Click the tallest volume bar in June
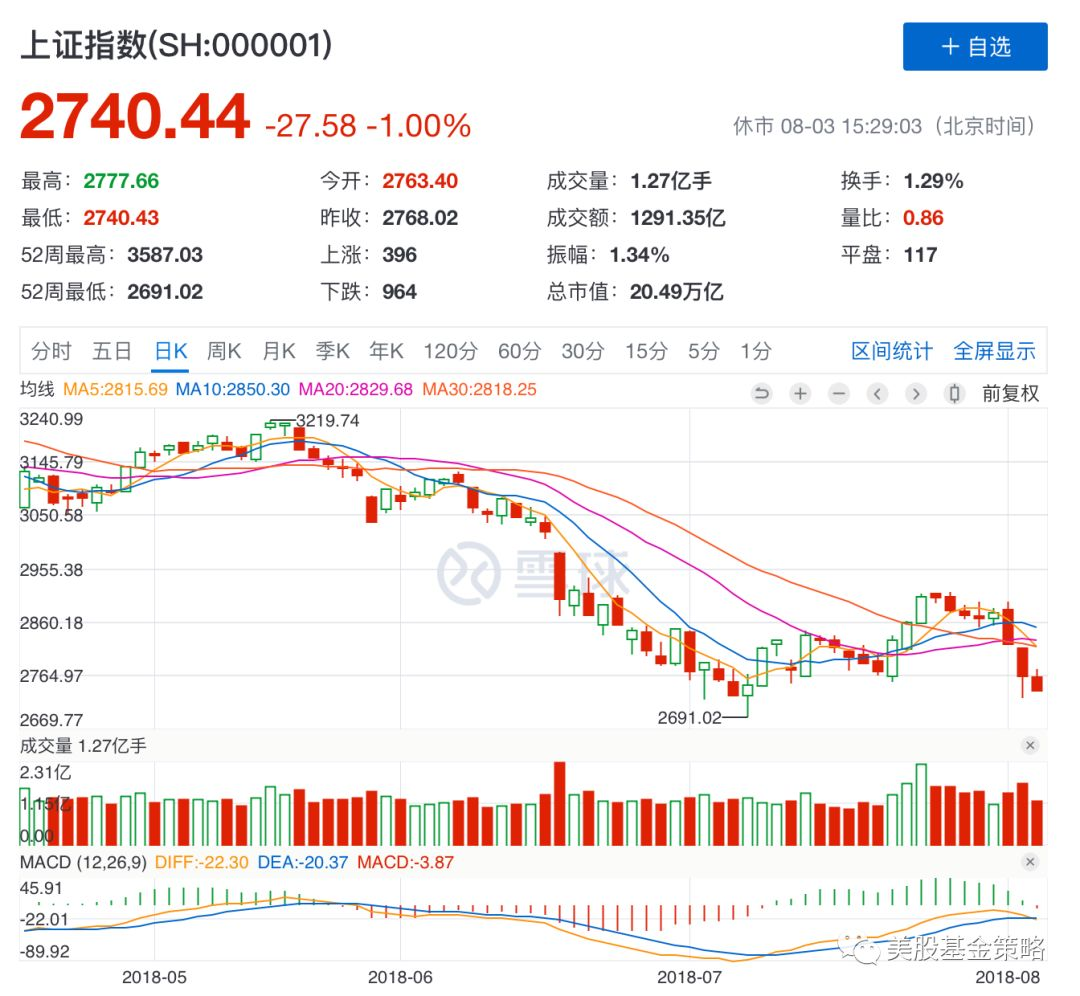 (x=559, y=803)
